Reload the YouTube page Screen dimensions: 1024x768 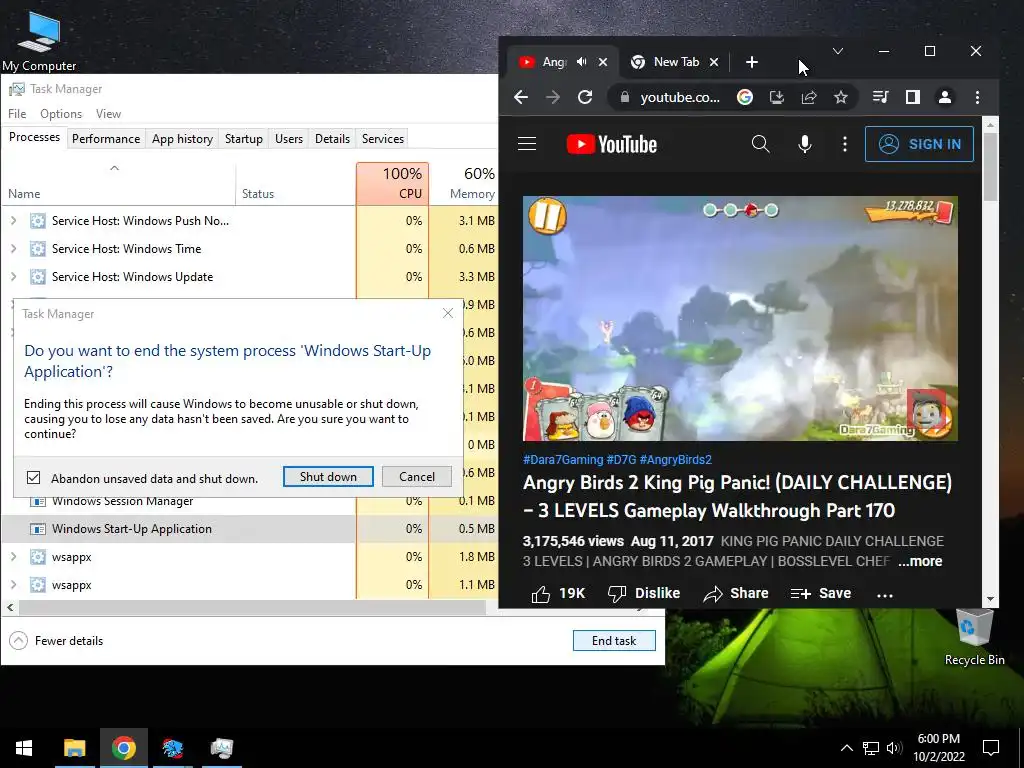pos(585,97)
